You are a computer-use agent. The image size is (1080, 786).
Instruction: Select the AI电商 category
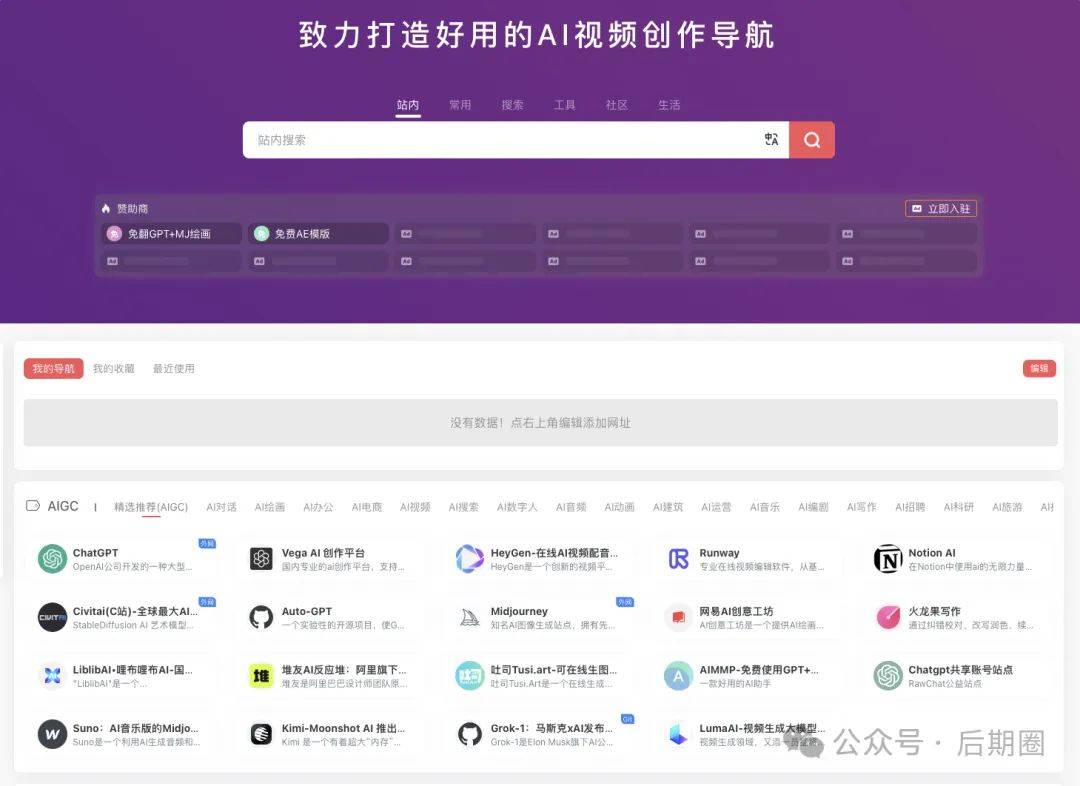[x=366, y=507]
